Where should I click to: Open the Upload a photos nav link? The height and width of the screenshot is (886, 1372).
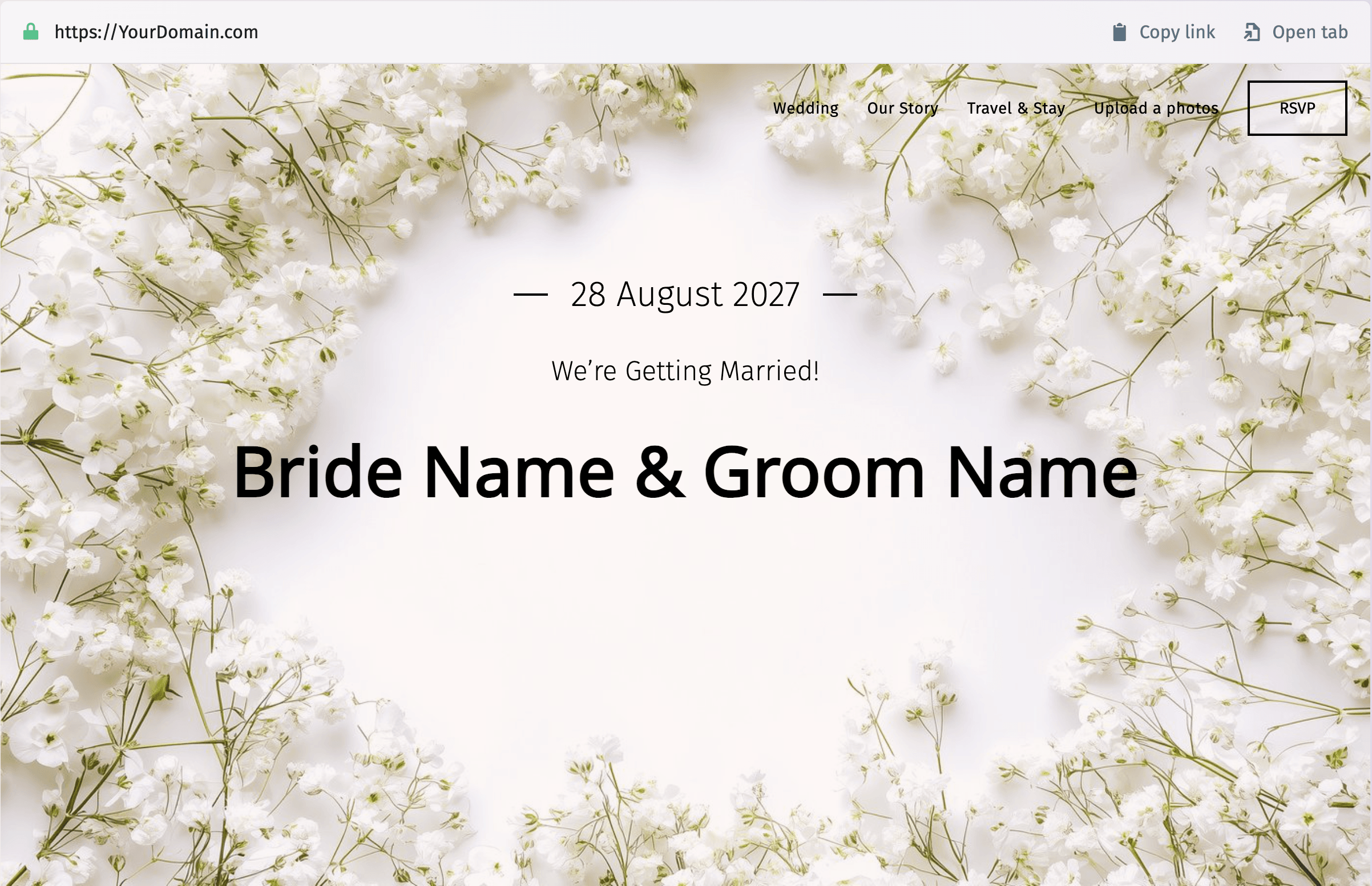tap(1156, 108)
